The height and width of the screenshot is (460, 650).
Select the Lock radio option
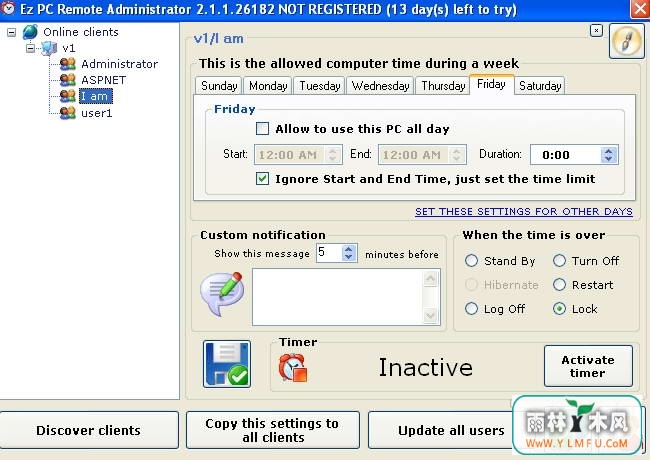pyautogui.click(x=559, y=309)
